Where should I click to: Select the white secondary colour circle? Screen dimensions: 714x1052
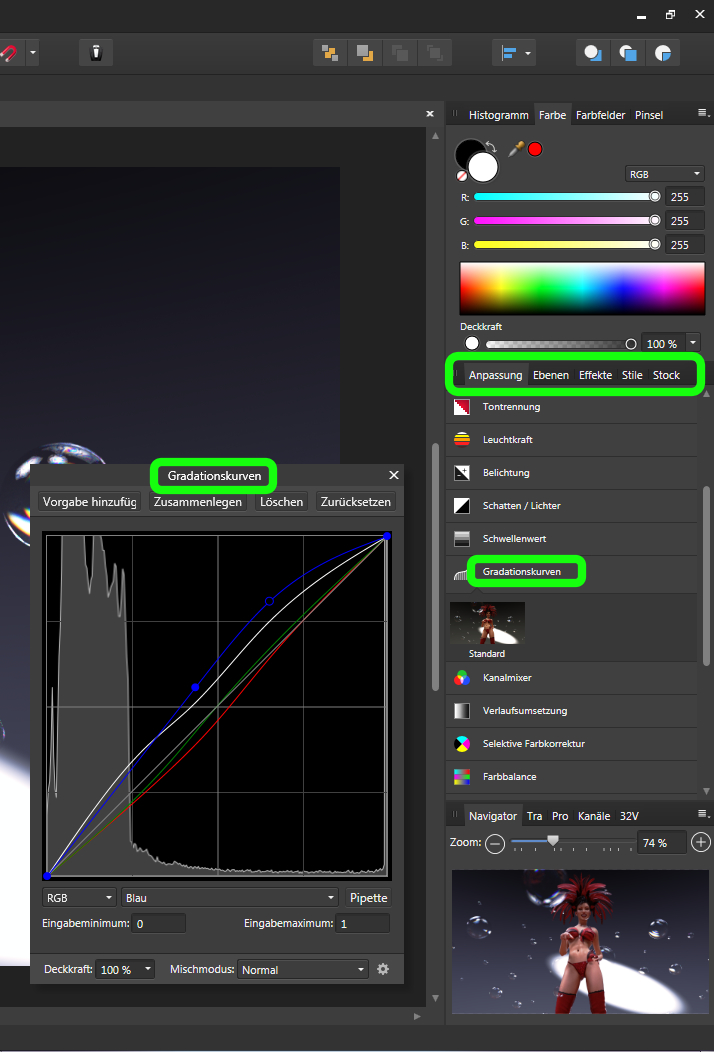(483, 168)
